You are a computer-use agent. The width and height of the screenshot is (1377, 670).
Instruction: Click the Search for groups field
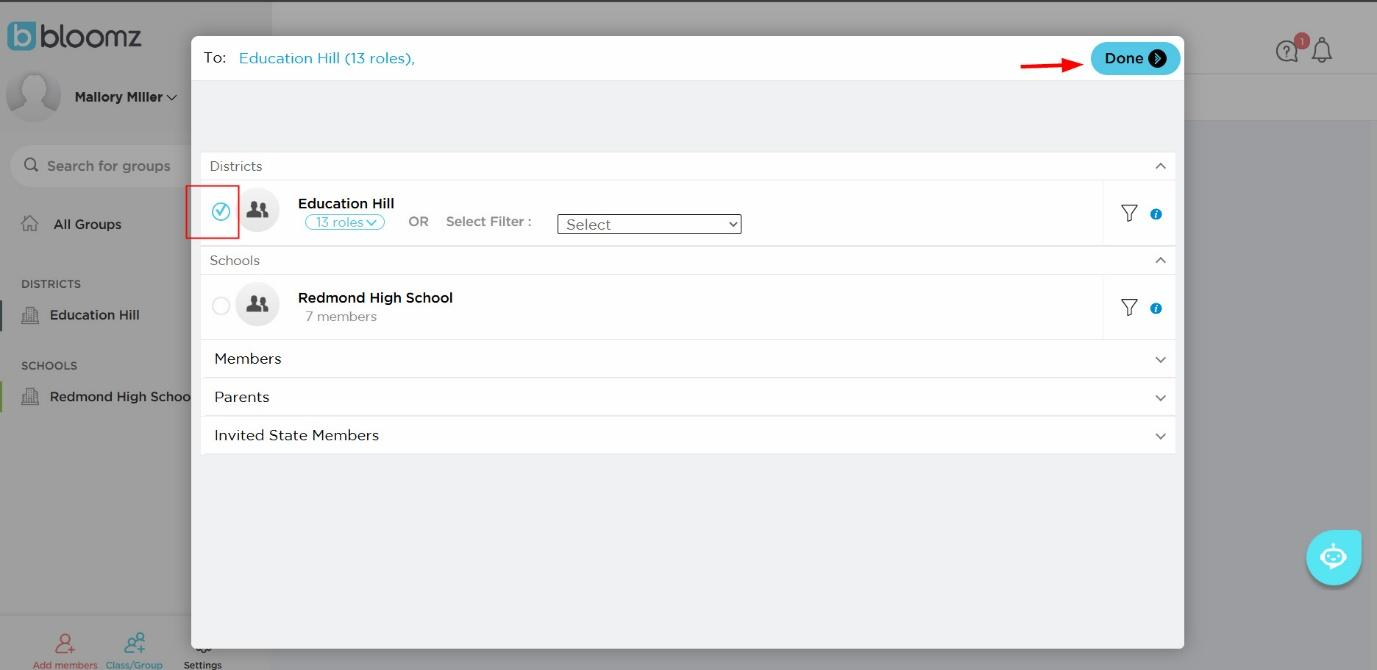(x=100, y=166)
